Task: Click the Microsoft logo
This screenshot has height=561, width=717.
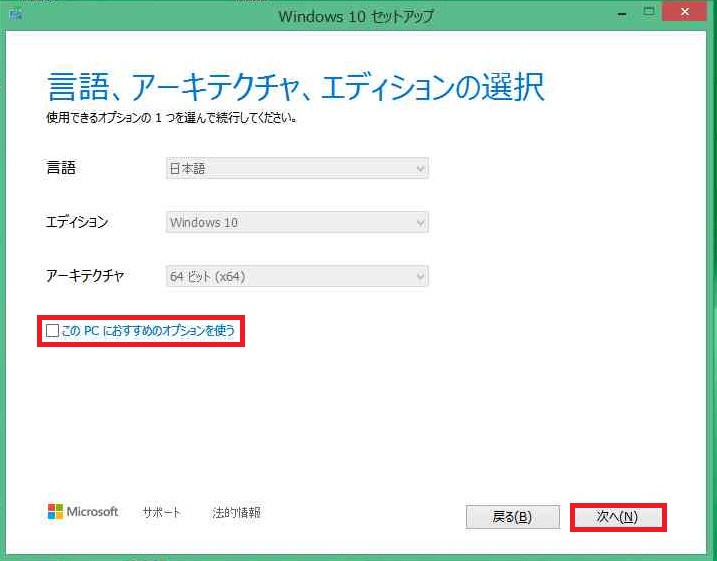Action: click(83, 512)
